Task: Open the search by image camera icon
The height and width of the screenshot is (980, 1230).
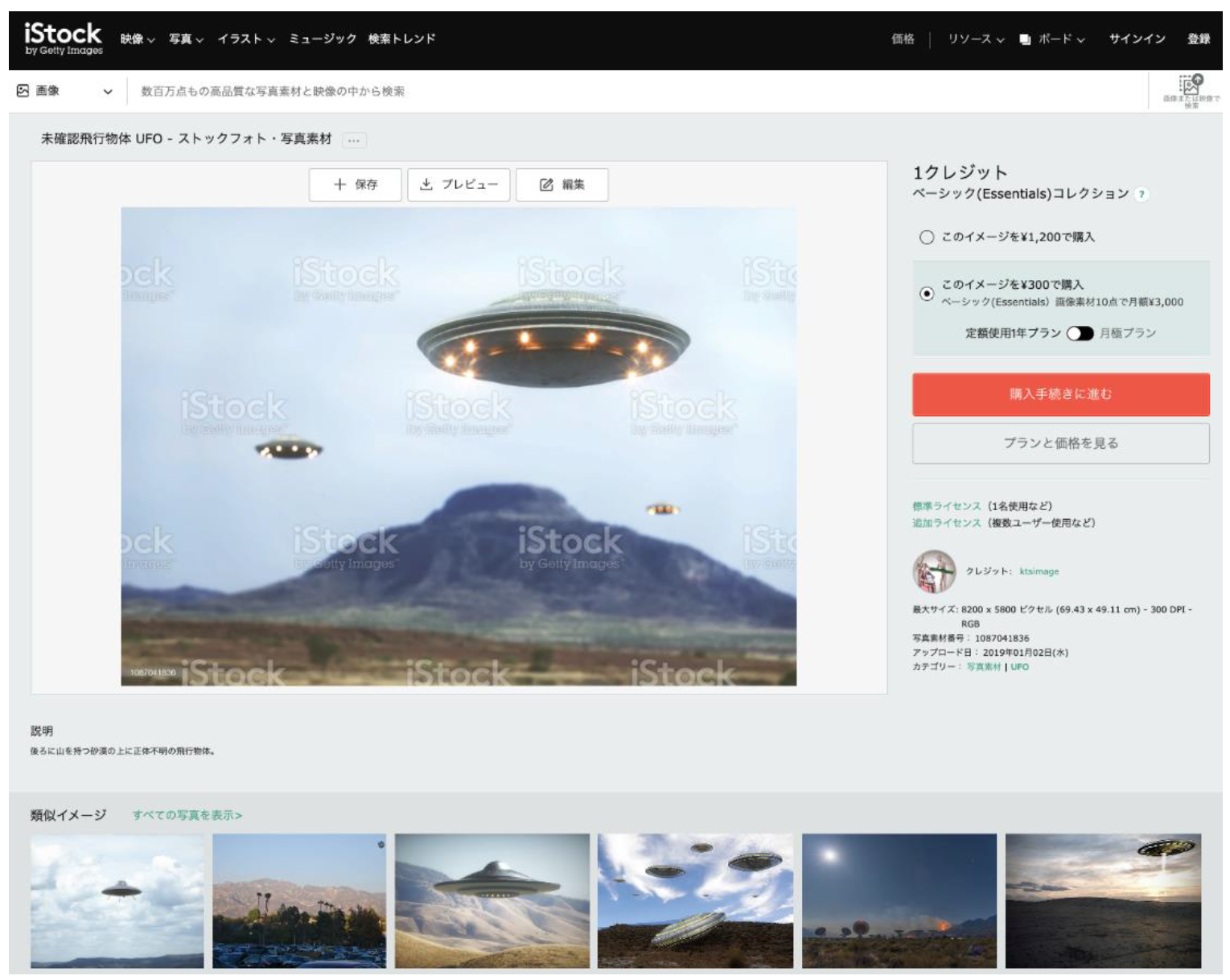Action: click(x=1190, y=87)
